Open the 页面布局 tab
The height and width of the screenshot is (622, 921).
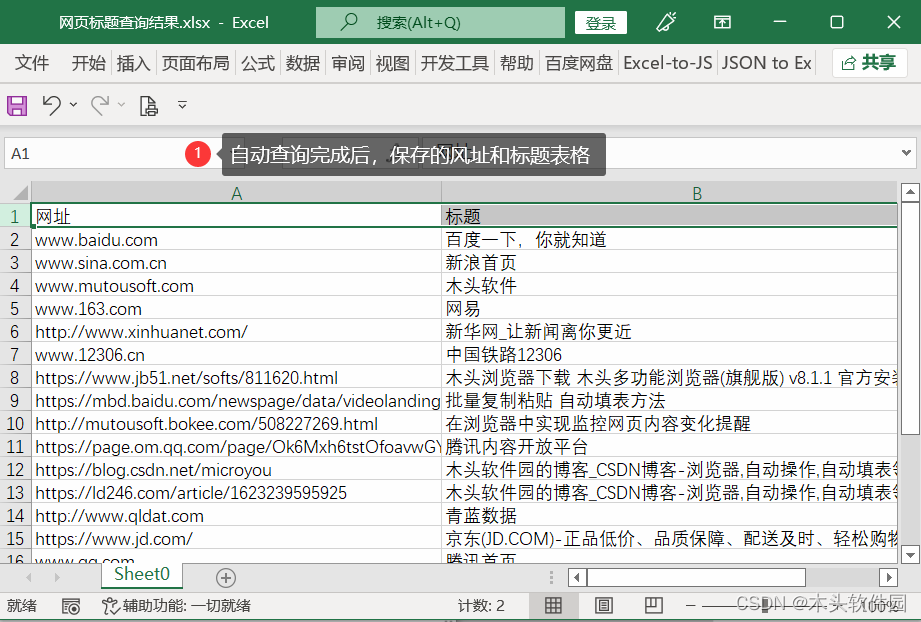coord(196,63)
